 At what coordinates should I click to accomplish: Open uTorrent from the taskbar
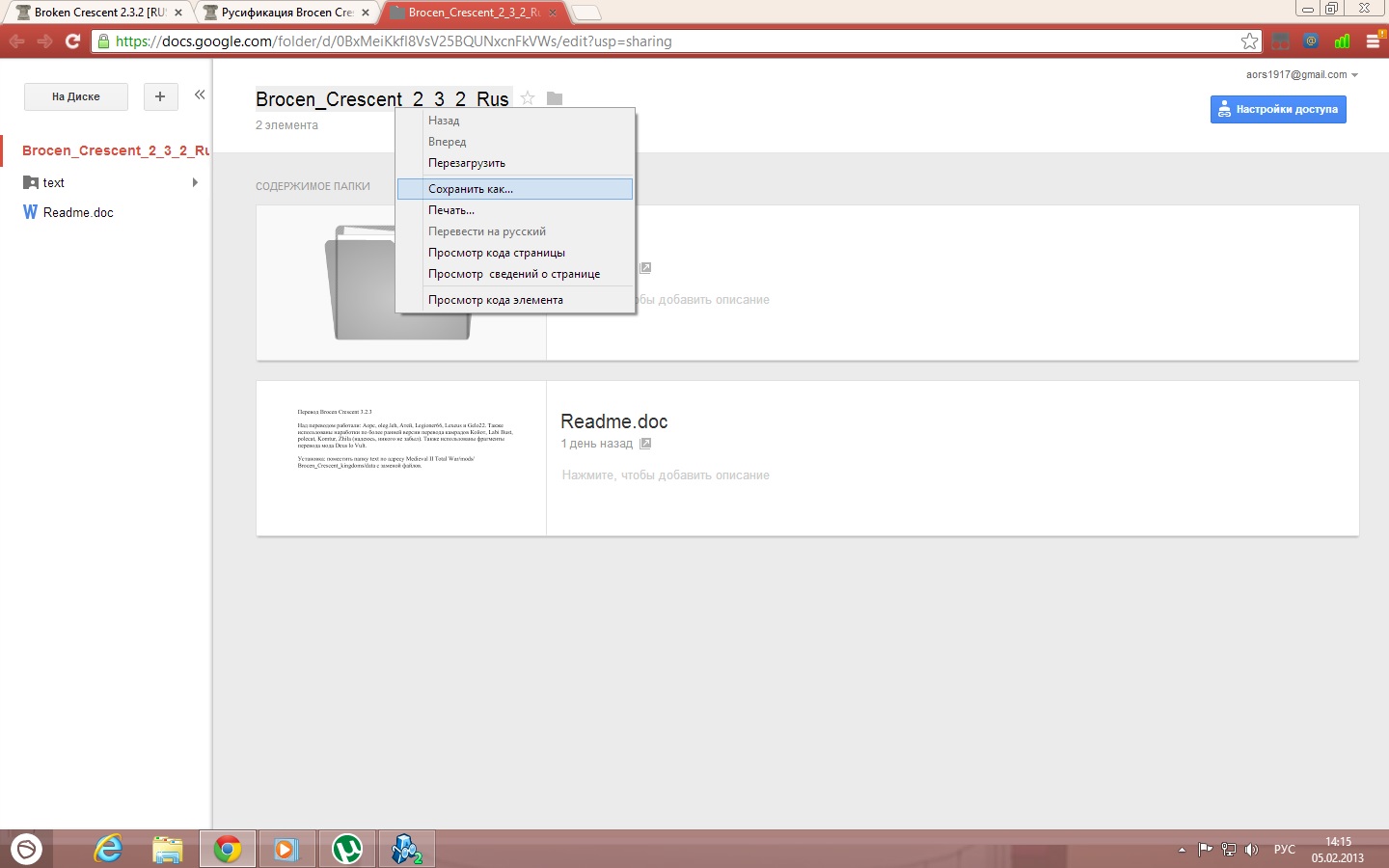coord(347,849)
